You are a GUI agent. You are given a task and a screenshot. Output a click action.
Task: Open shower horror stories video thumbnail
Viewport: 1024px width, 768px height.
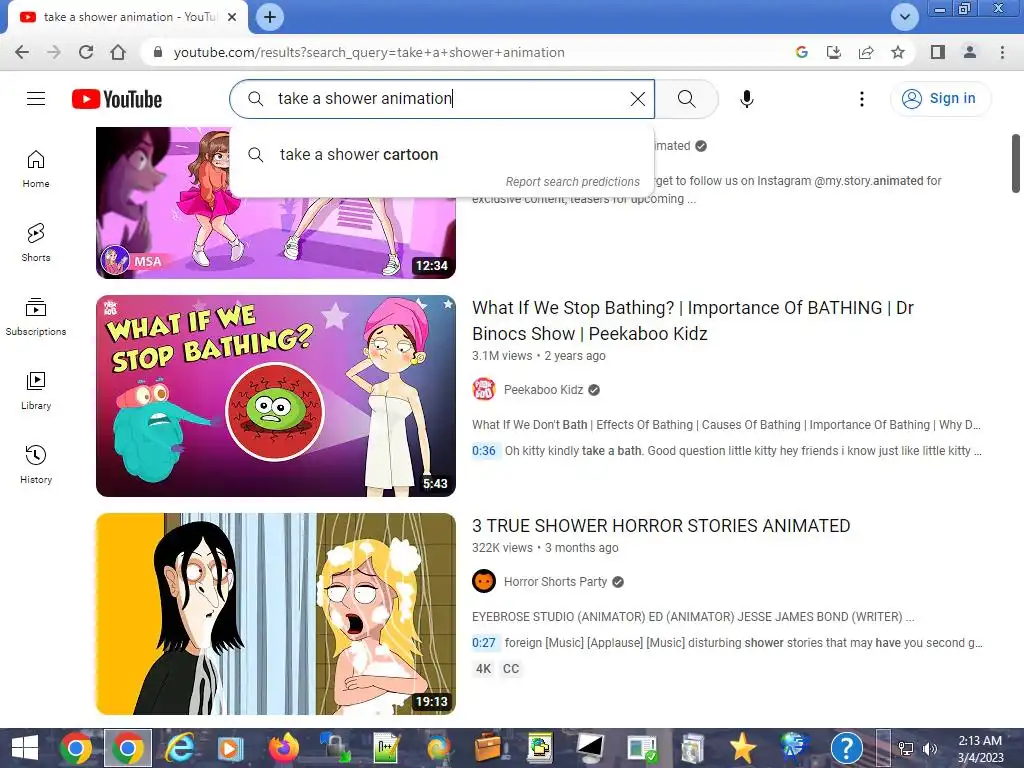(276, 614)
